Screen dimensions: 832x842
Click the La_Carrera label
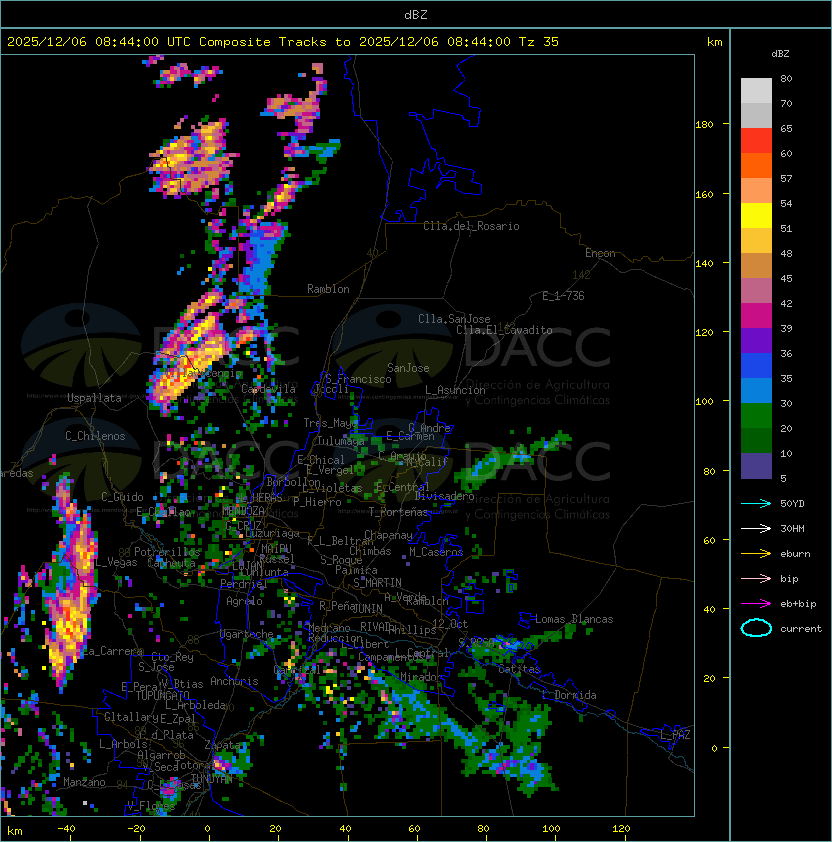click(113, 651)
